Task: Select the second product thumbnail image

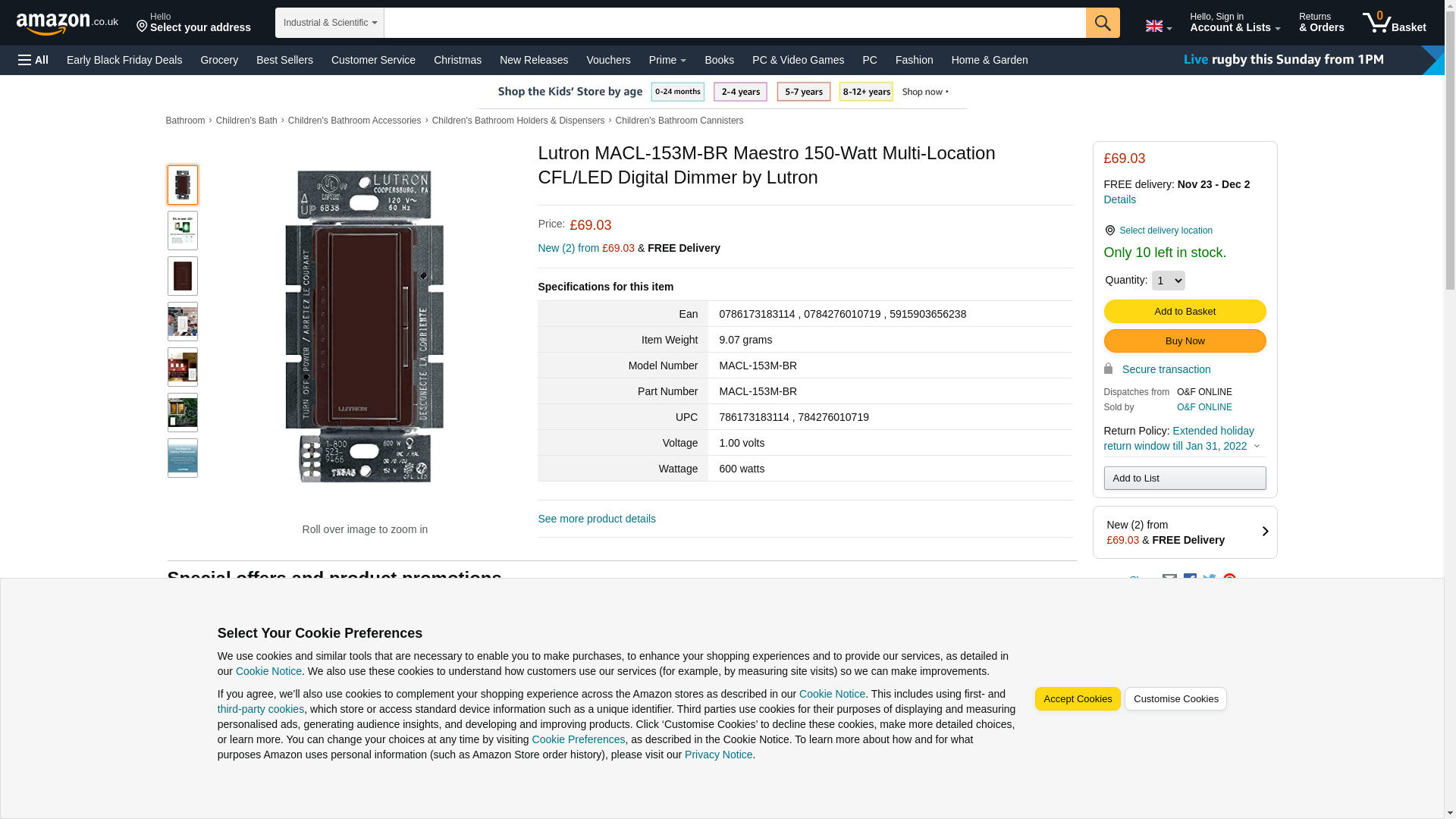Action: tap(182, 231)
